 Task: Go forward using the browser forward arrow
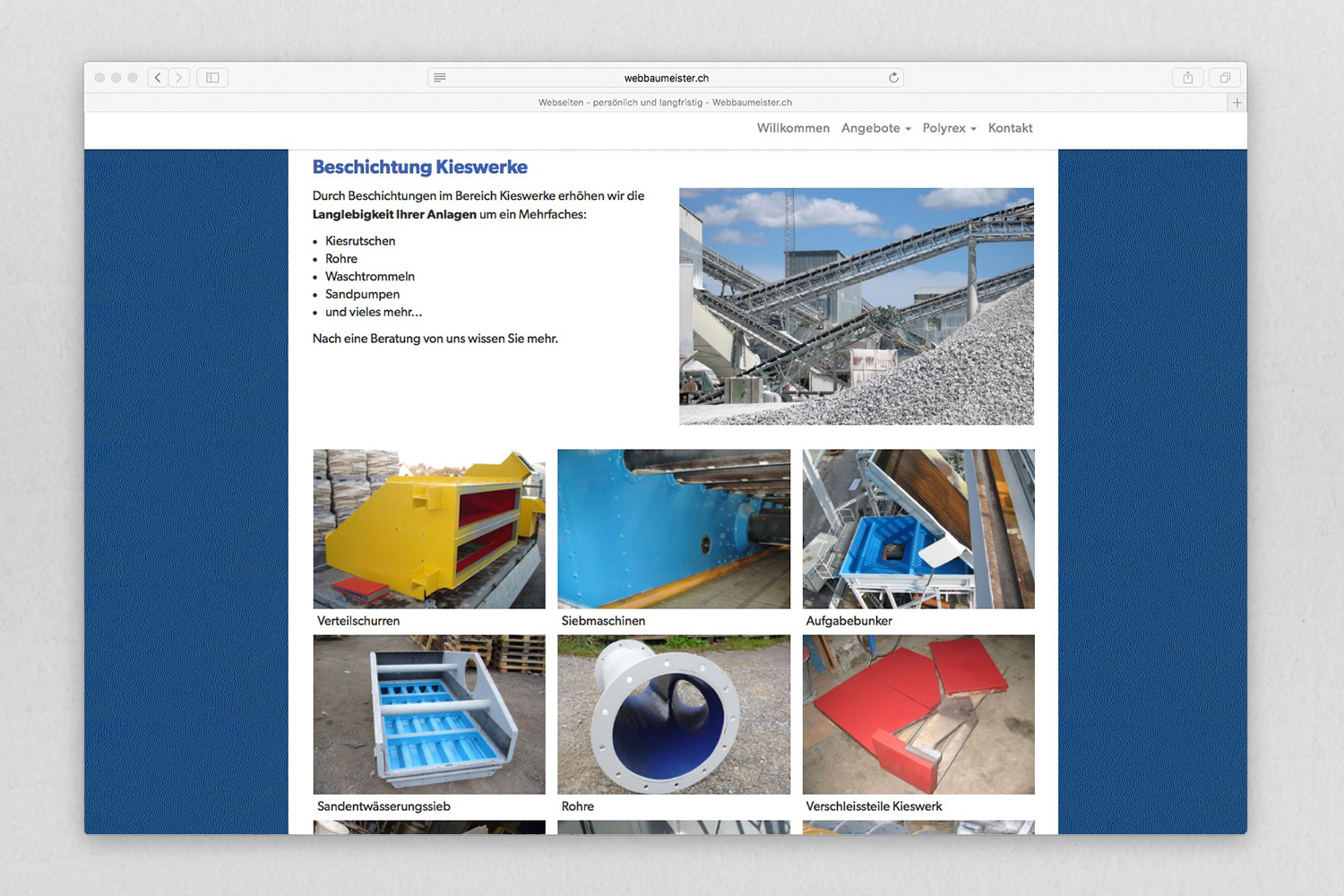(x=179, y=78)
